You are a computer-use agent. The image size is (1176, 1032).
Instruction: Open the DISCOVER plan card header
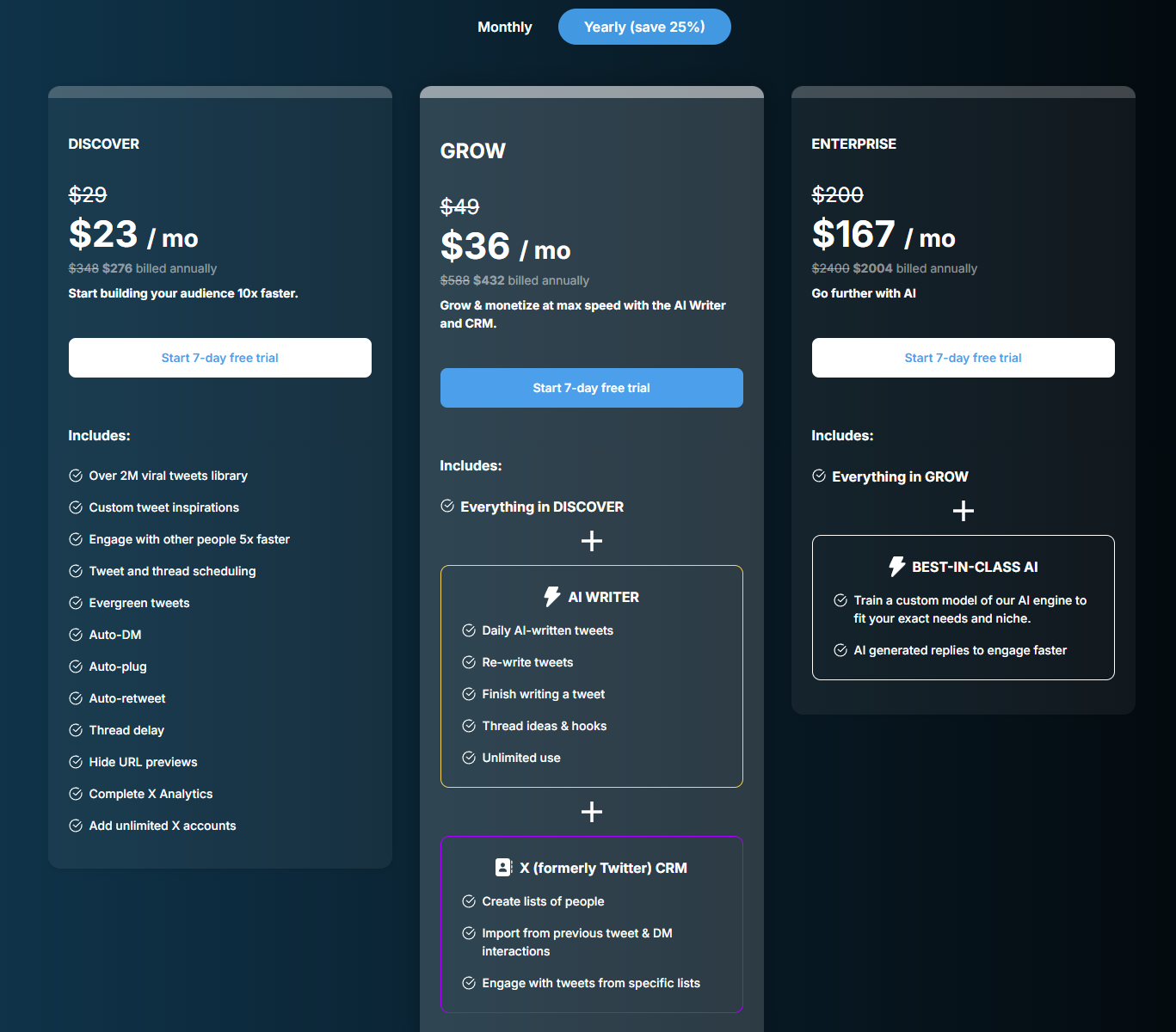pyautogui.click(x=103, y=144)
